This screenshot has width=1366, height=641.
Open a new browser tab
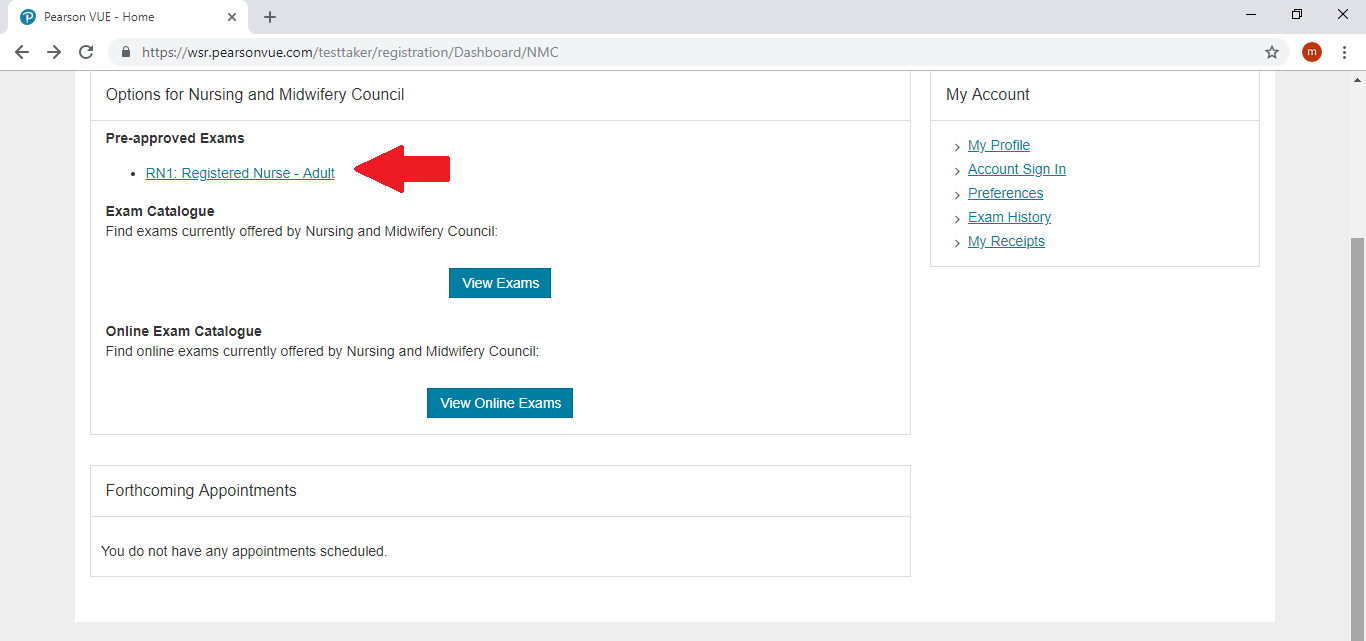[x=269, y=16]
